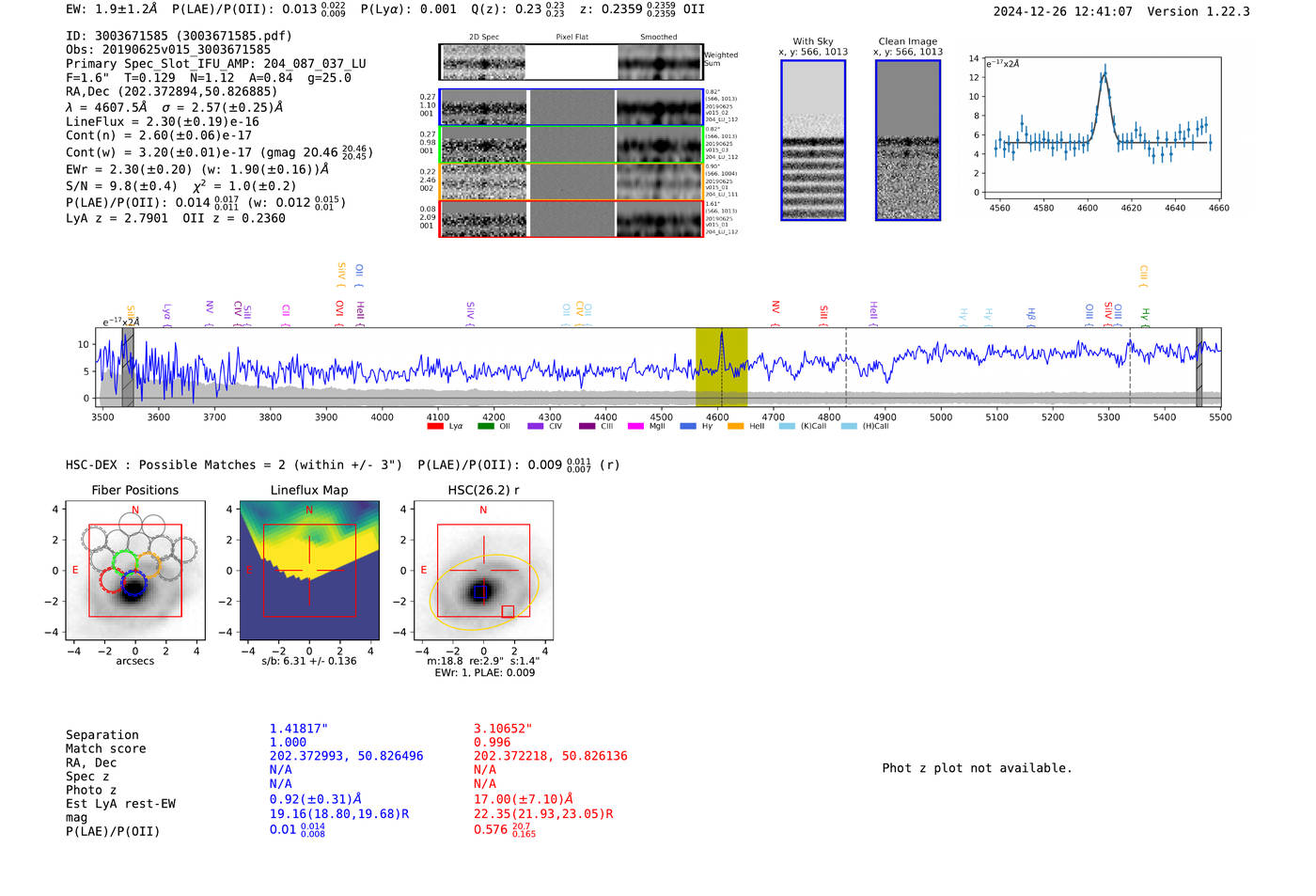Select the Weighted Sum 2D spectrum strip
The image size is (1316, 896).
click(571, 62)
